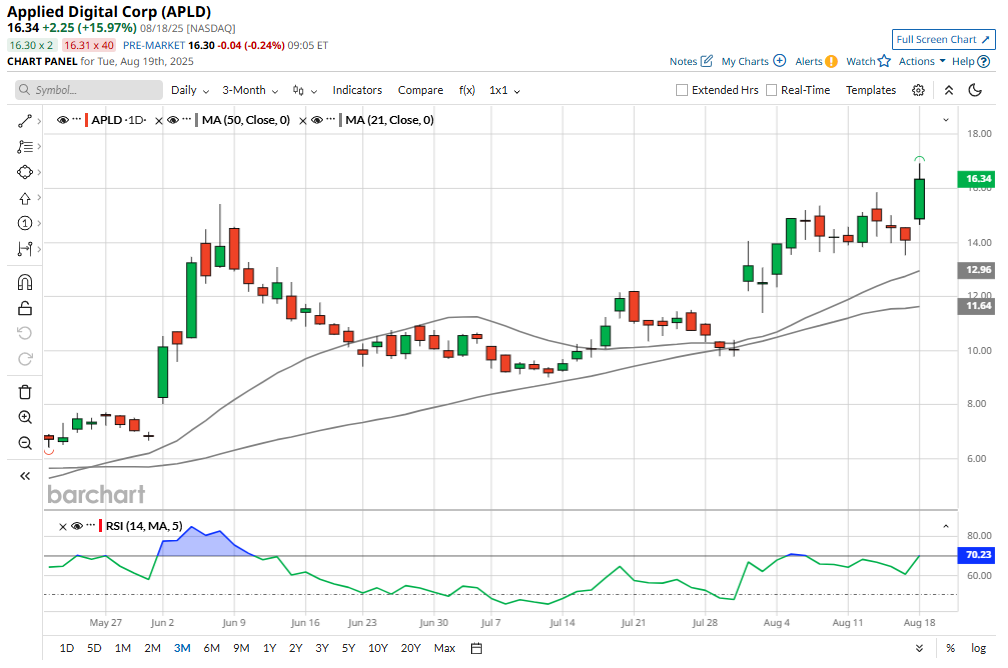Screen dimensions: 1008x668
Task: Open APLD series options ellipsis
Action: click(77, 120)
